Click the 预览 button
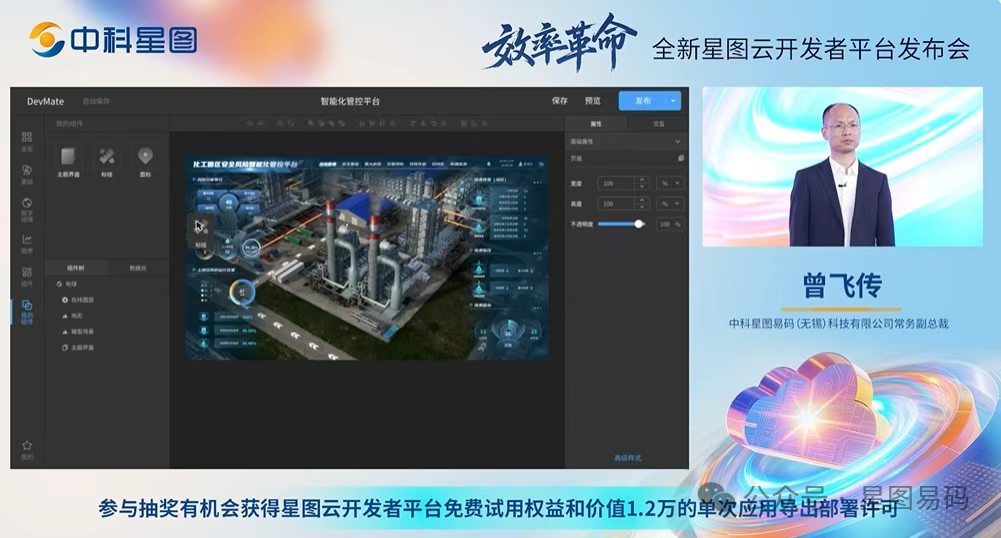 592,101
